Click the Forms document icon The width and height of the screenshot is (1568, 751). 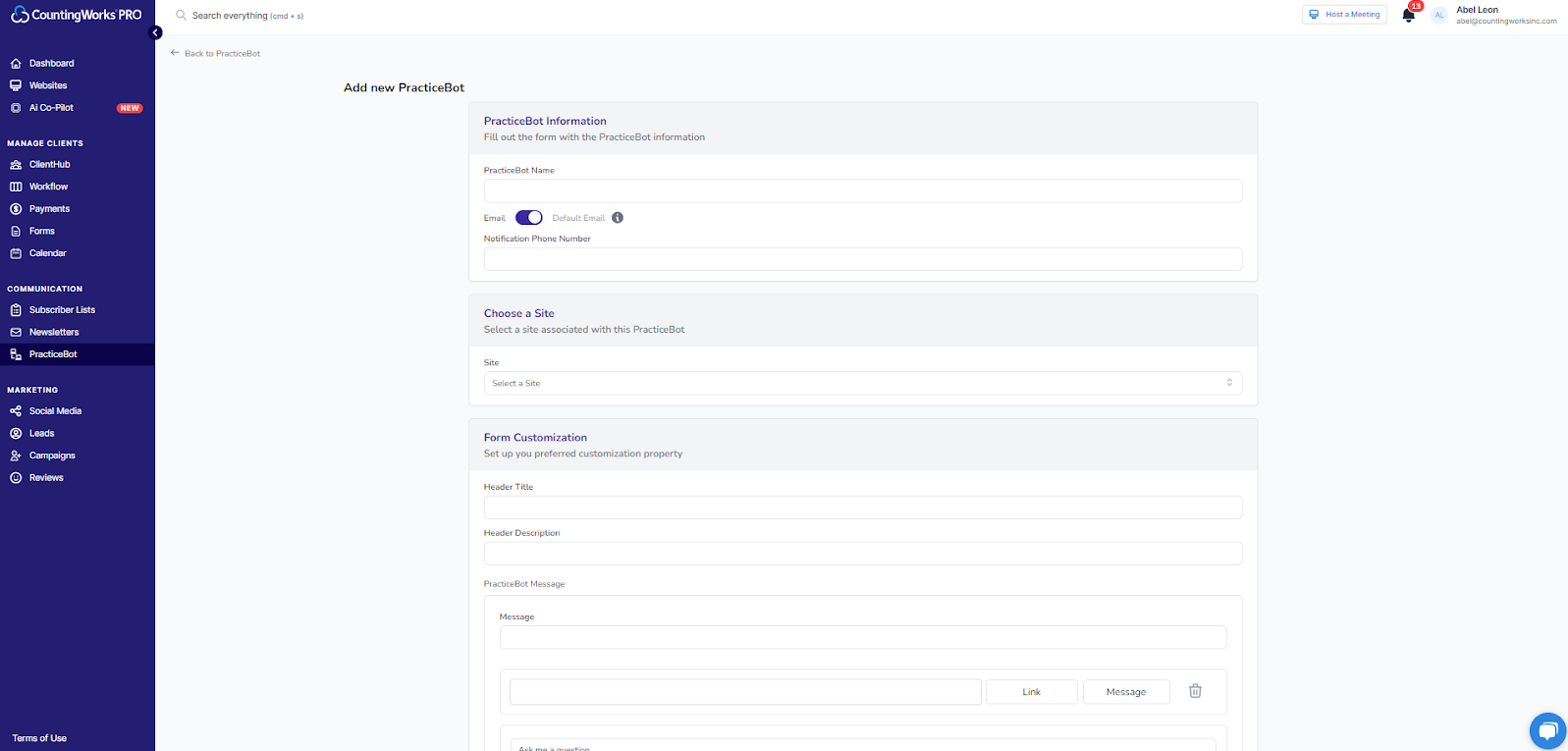16,232
